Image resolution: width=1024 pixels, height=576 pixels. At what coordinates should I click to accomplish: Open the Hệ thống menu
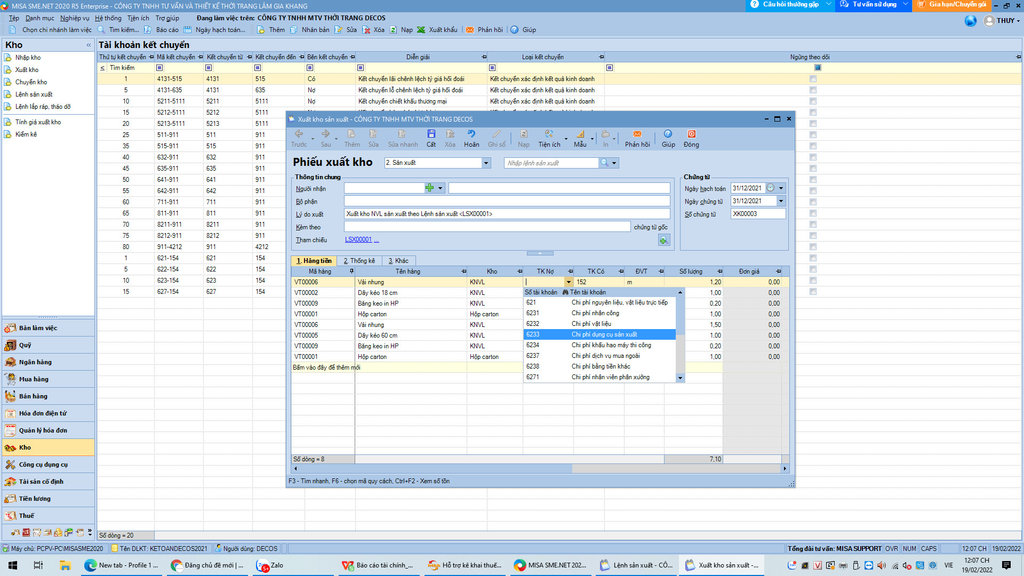point(108,18)
